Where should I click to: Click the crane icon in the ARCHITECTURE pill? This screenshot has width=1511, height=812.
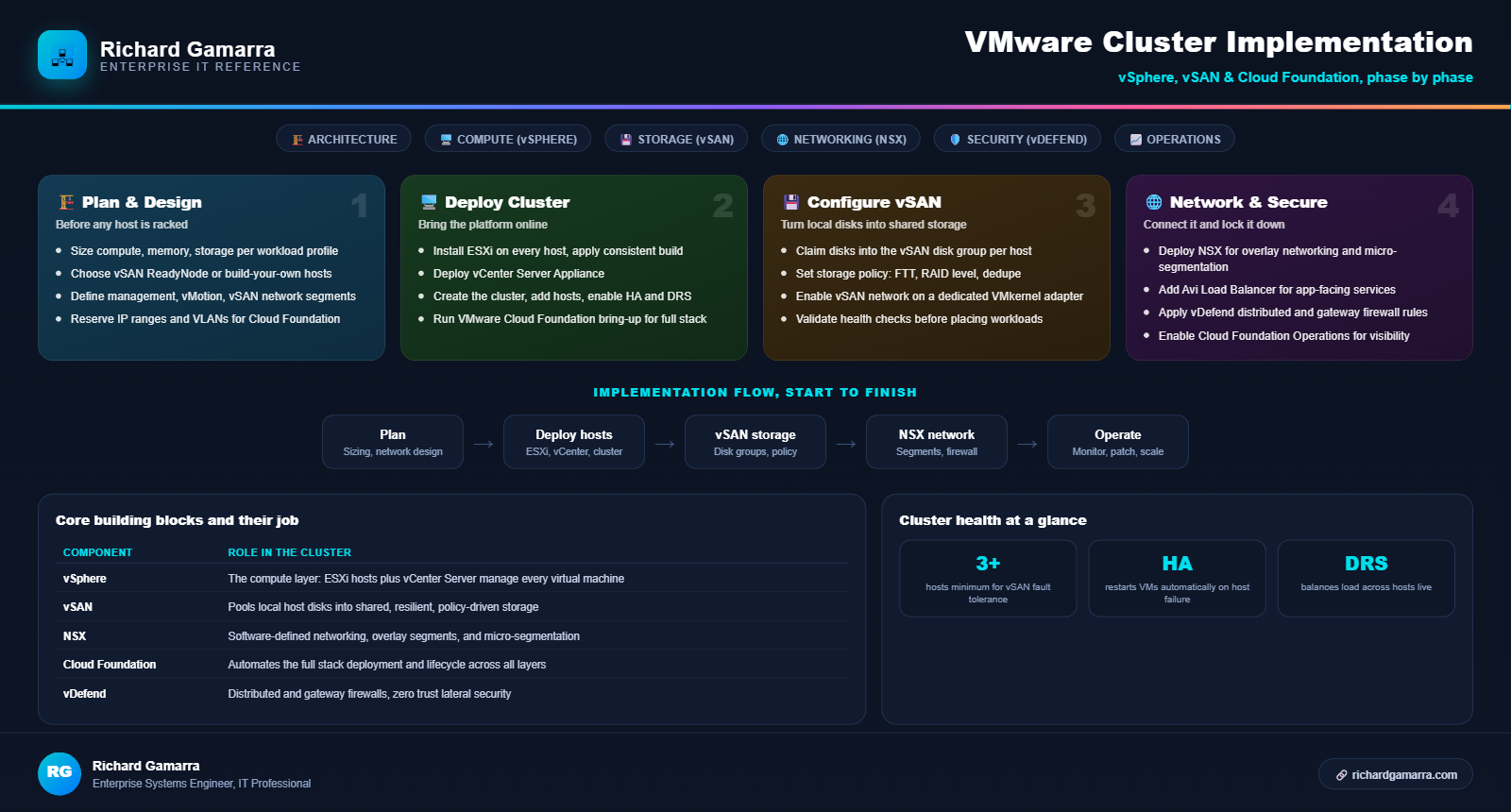[x=297, y=140]
